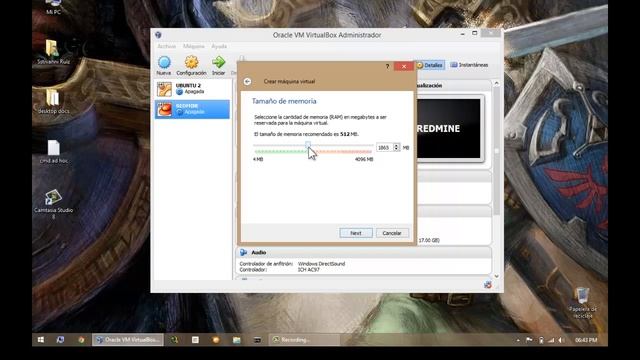Image resolution: width=640 pixels, height=360 pixels.
Task: Click details panel scrollbar down arrow
Action: [x=496, y=276]
